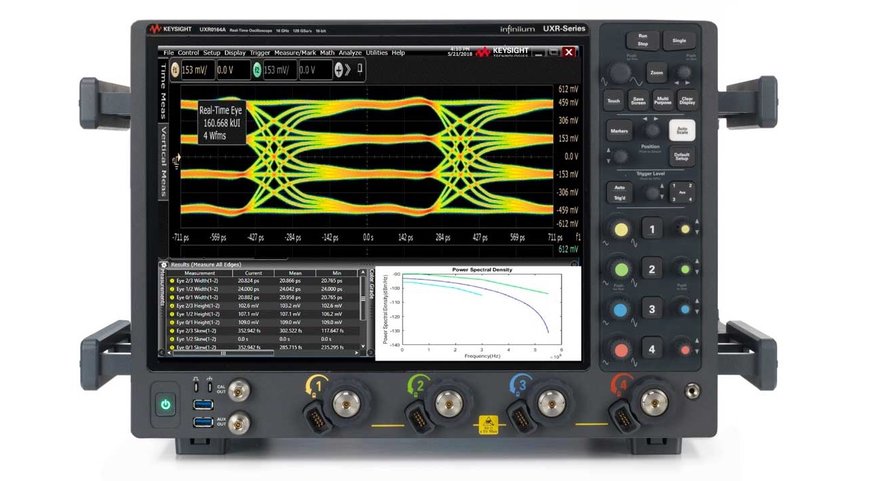Open the Color Grade side tab

[372, 284]
